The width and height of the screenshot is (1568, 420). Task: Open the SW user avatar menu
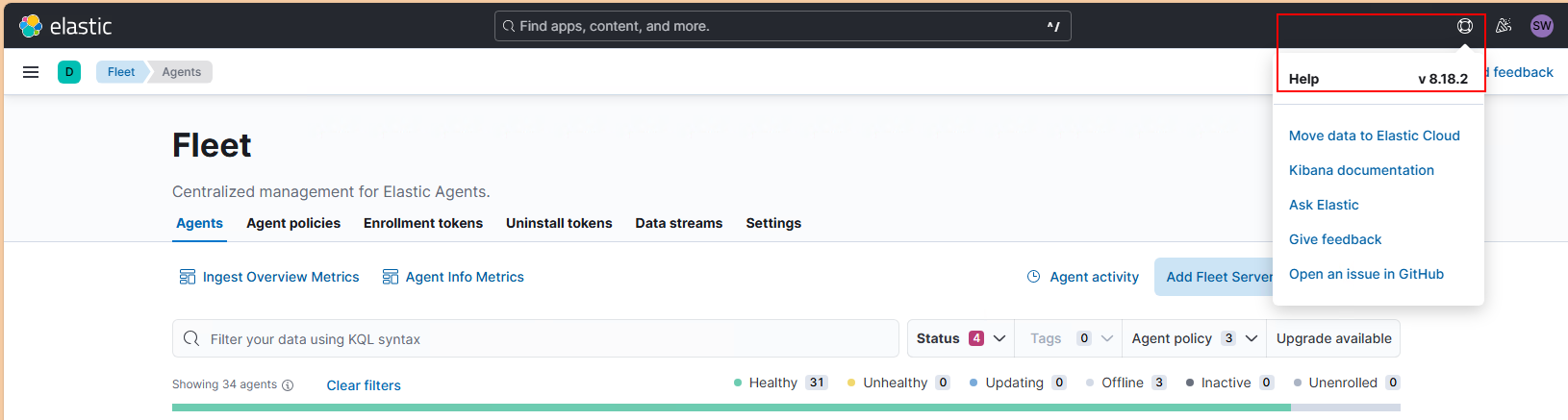pyautogui.click(x=1542, y=26)
